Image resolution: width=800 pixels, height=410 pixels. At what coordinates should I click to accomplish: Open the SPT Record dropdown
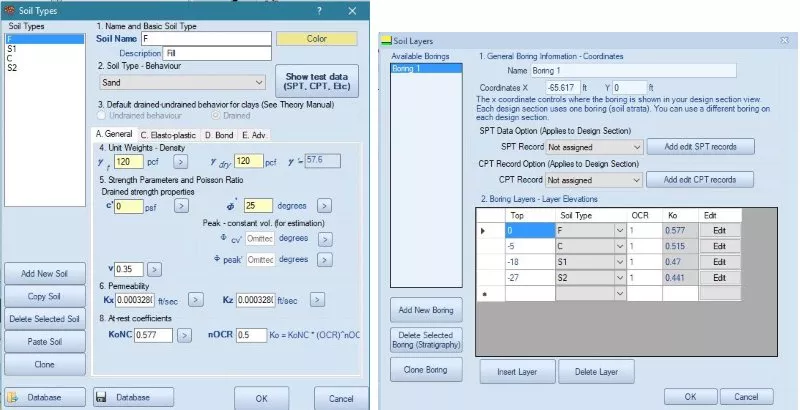click(594, 147)
